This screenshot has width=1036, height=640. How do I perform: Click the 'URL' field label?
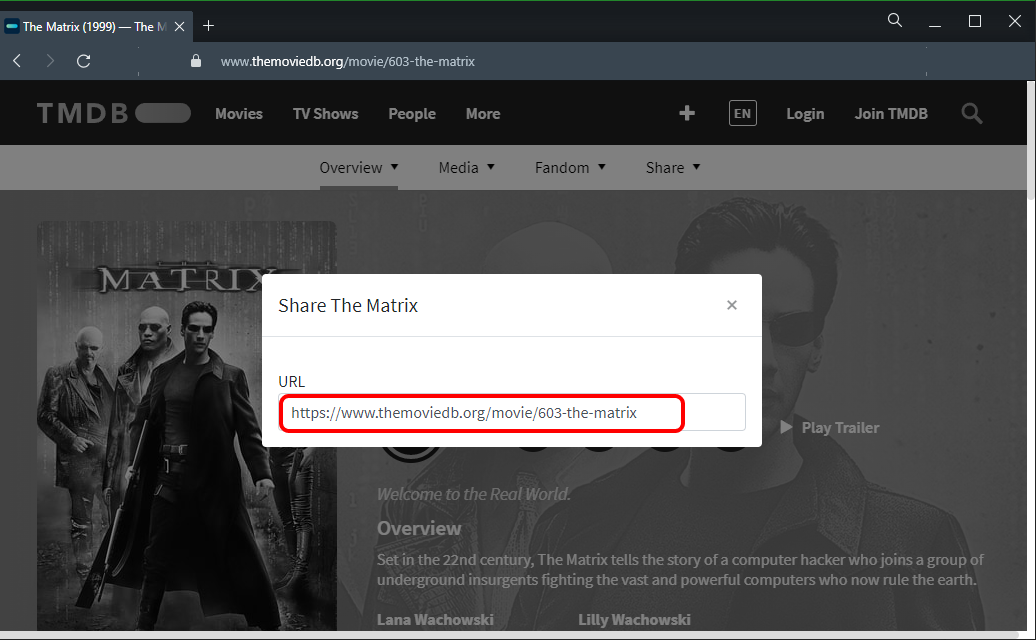(291, 382)
